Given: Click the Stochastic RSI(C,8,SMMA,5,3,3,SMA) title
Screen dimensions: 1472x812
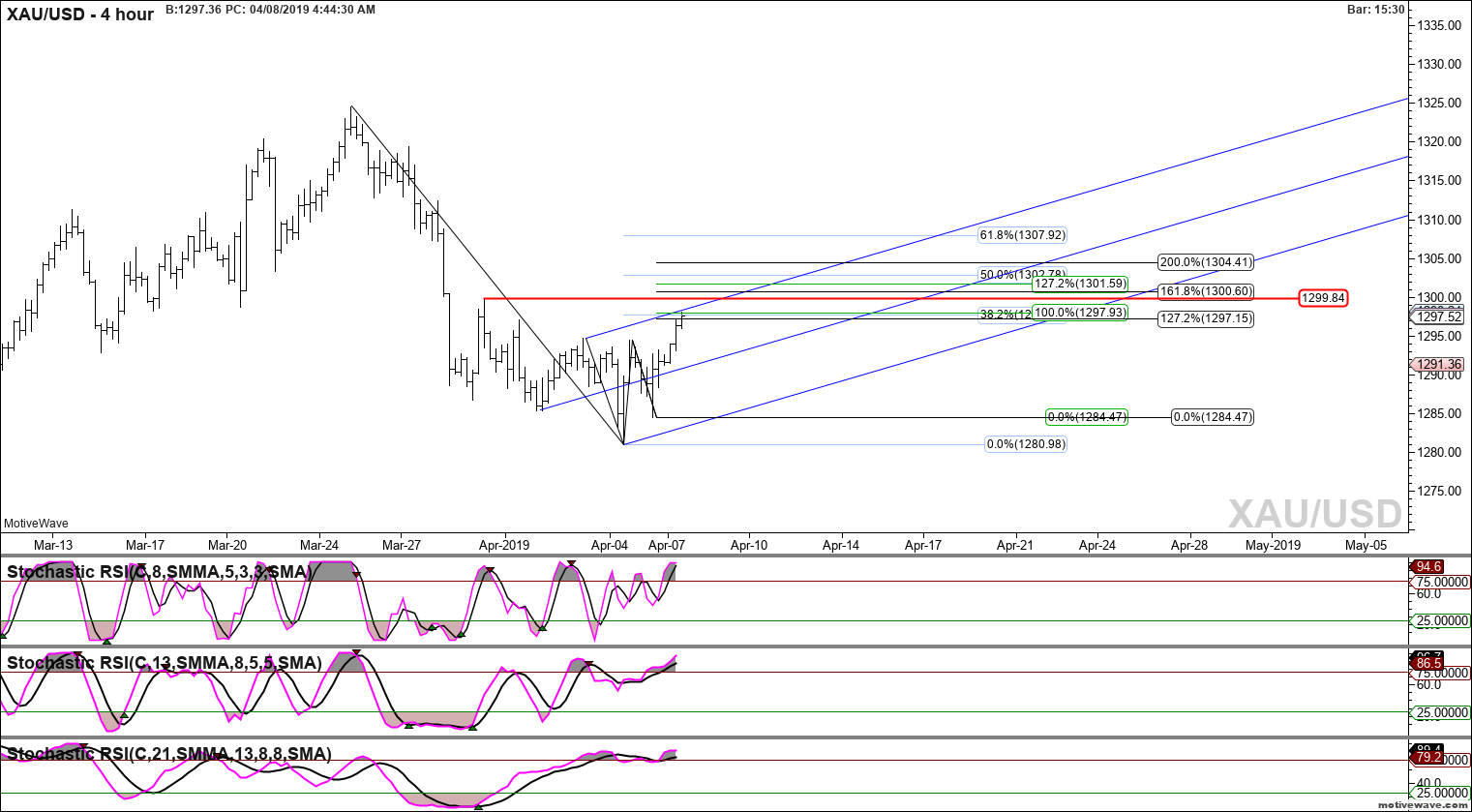Looking at the screenshot, I should [161, 572].
